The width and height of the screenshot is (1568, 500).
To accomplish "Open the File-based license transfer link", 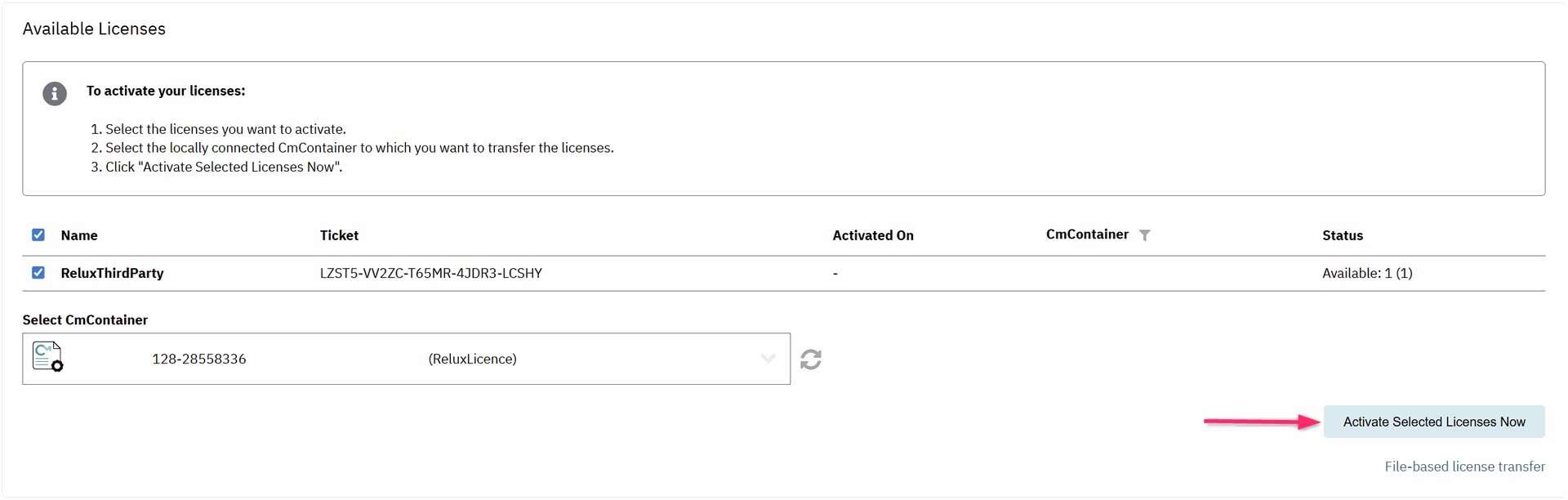I will [x=1464, y=467].
